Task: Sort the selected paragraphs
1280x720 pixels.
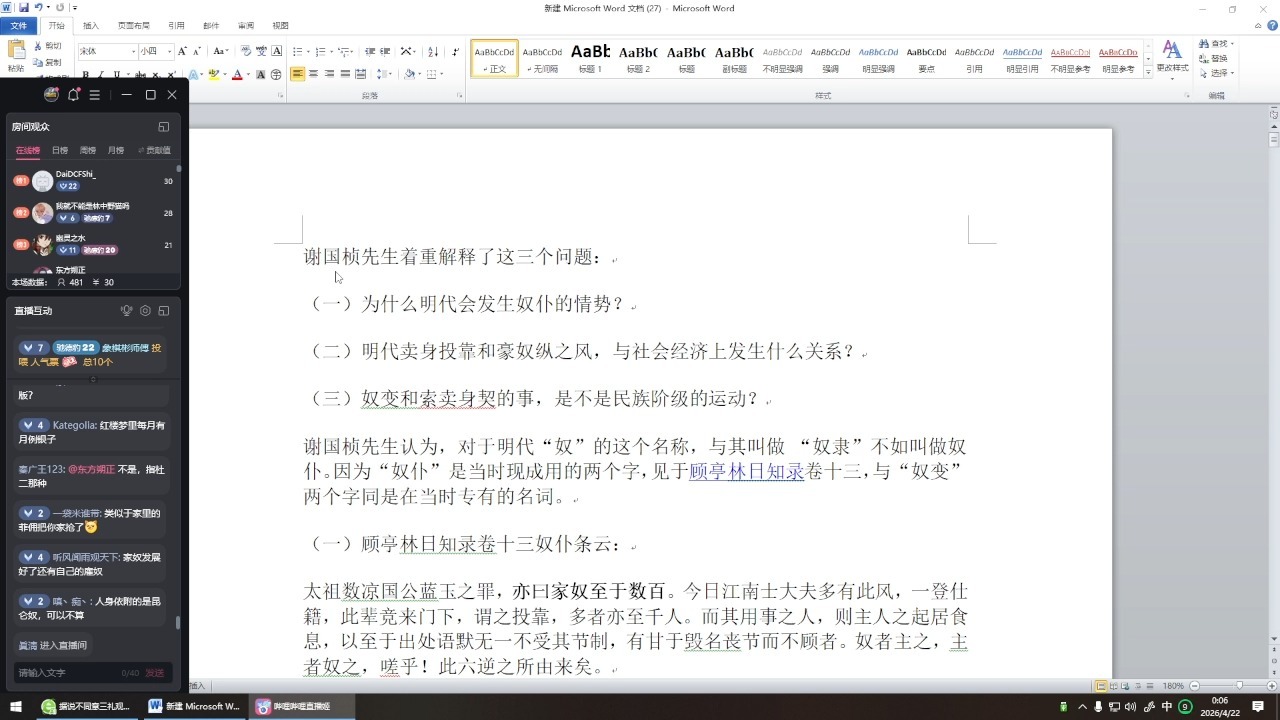Action: [x=433, y=51]
